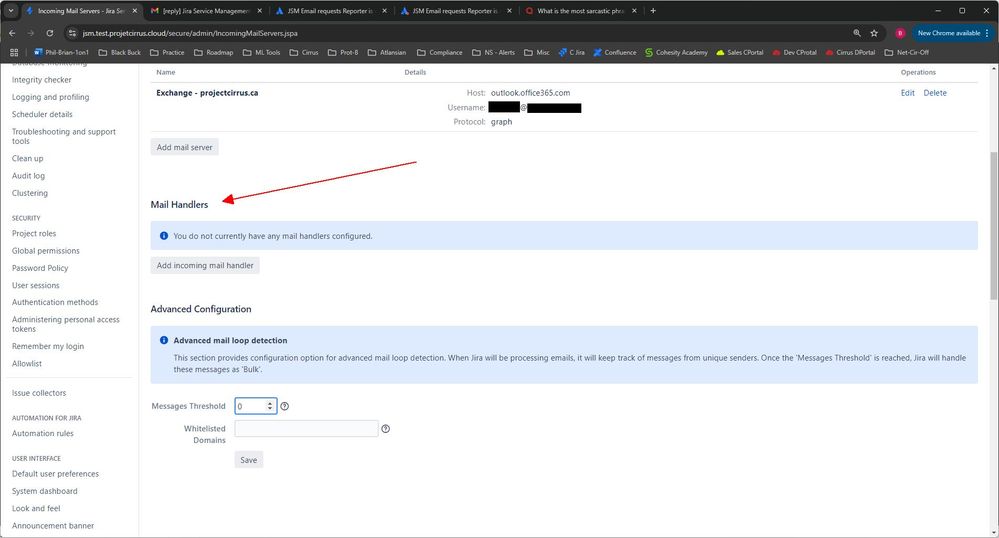This screenshot has width=999, height=538.
Task: Save the advanced configuration settings
Action: 248,460
